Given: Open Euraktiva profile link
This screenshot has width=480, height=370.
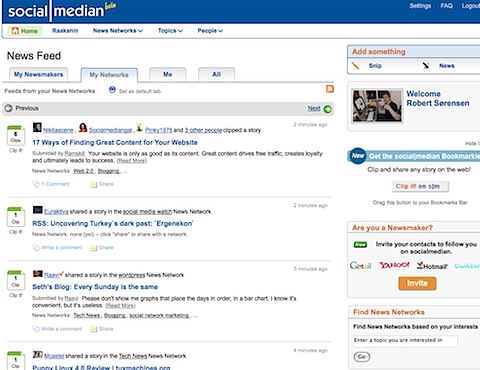Looking at the screenshot, I should click(x=56, y=212).
